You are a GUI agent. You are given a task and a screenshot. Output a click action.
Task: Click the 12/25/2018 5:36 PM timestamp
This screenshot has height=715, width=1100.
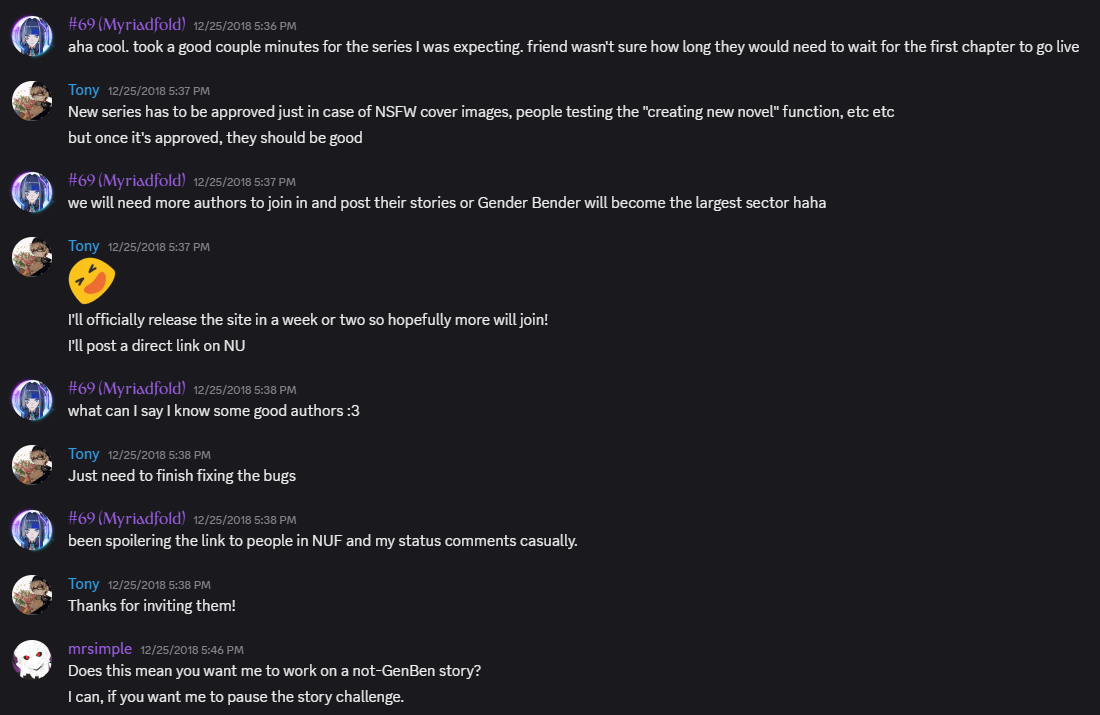[245, 25]
